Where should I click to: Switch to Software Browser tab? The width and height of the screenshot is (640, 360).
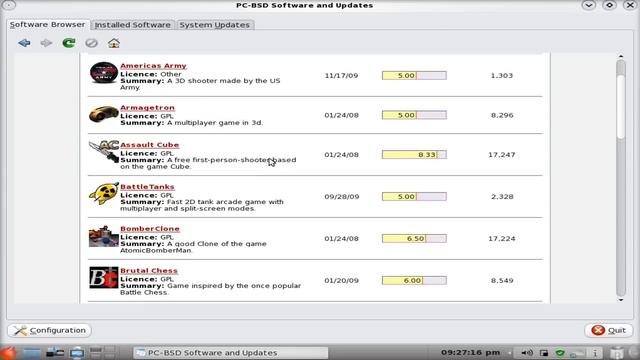47,24
